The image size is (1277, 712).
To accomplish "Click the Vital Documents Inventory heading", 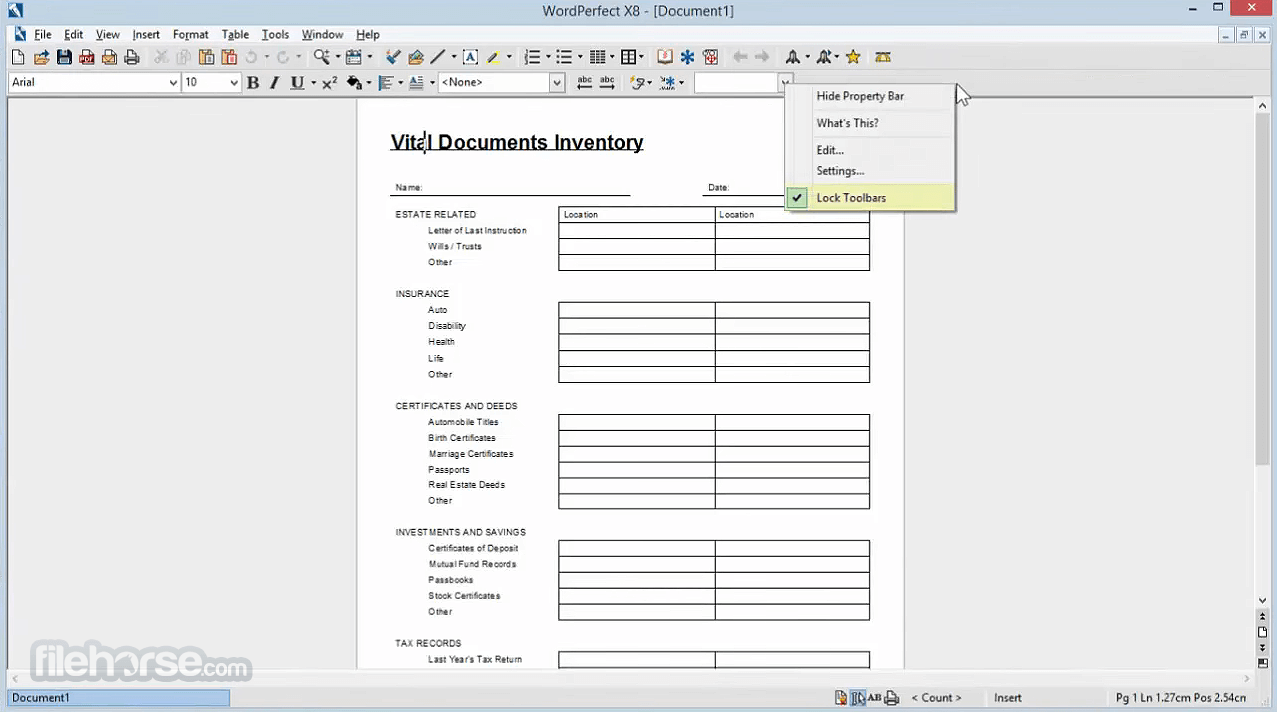I will [x=517, y=142].
